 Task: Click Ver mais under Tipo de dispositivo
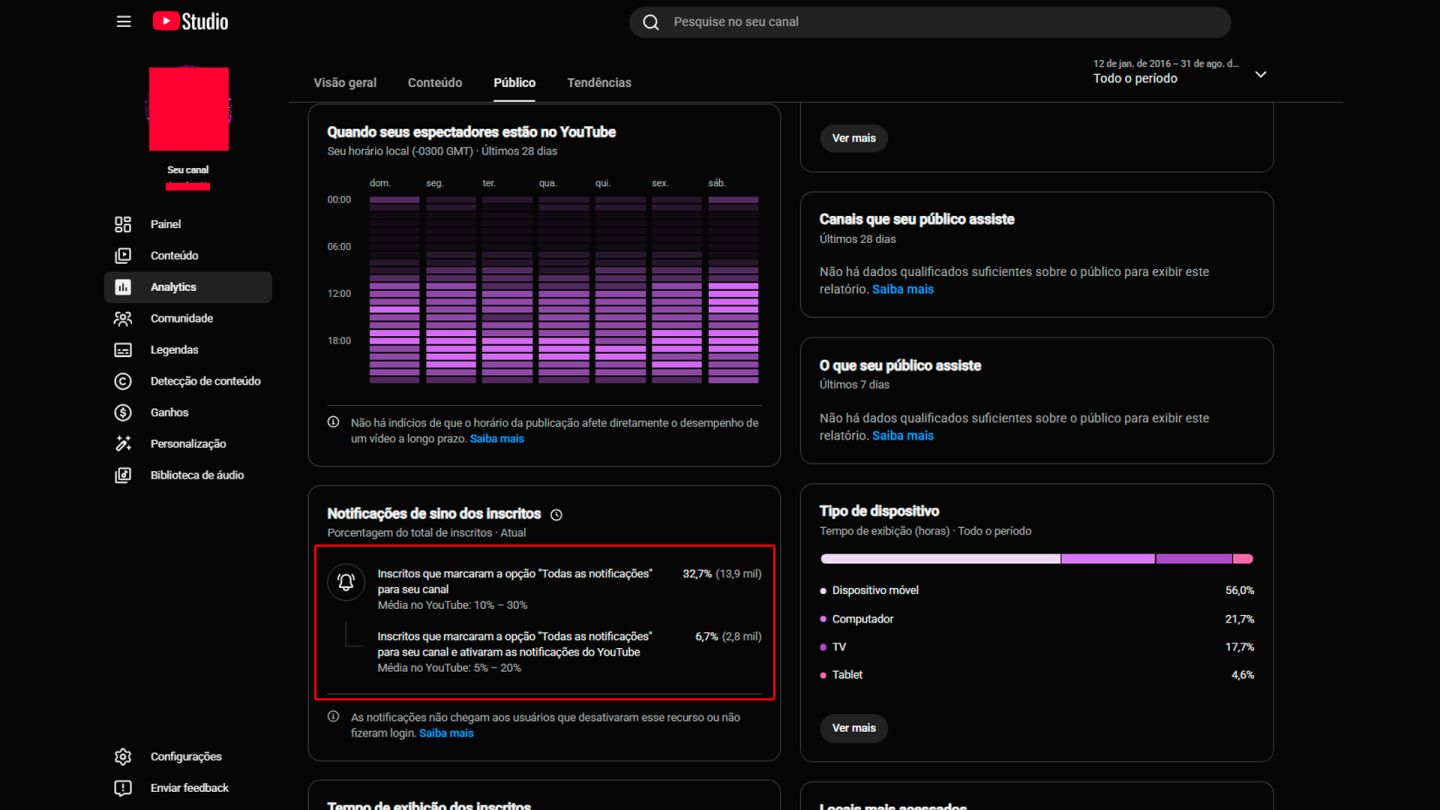click(x=854, y=728)
